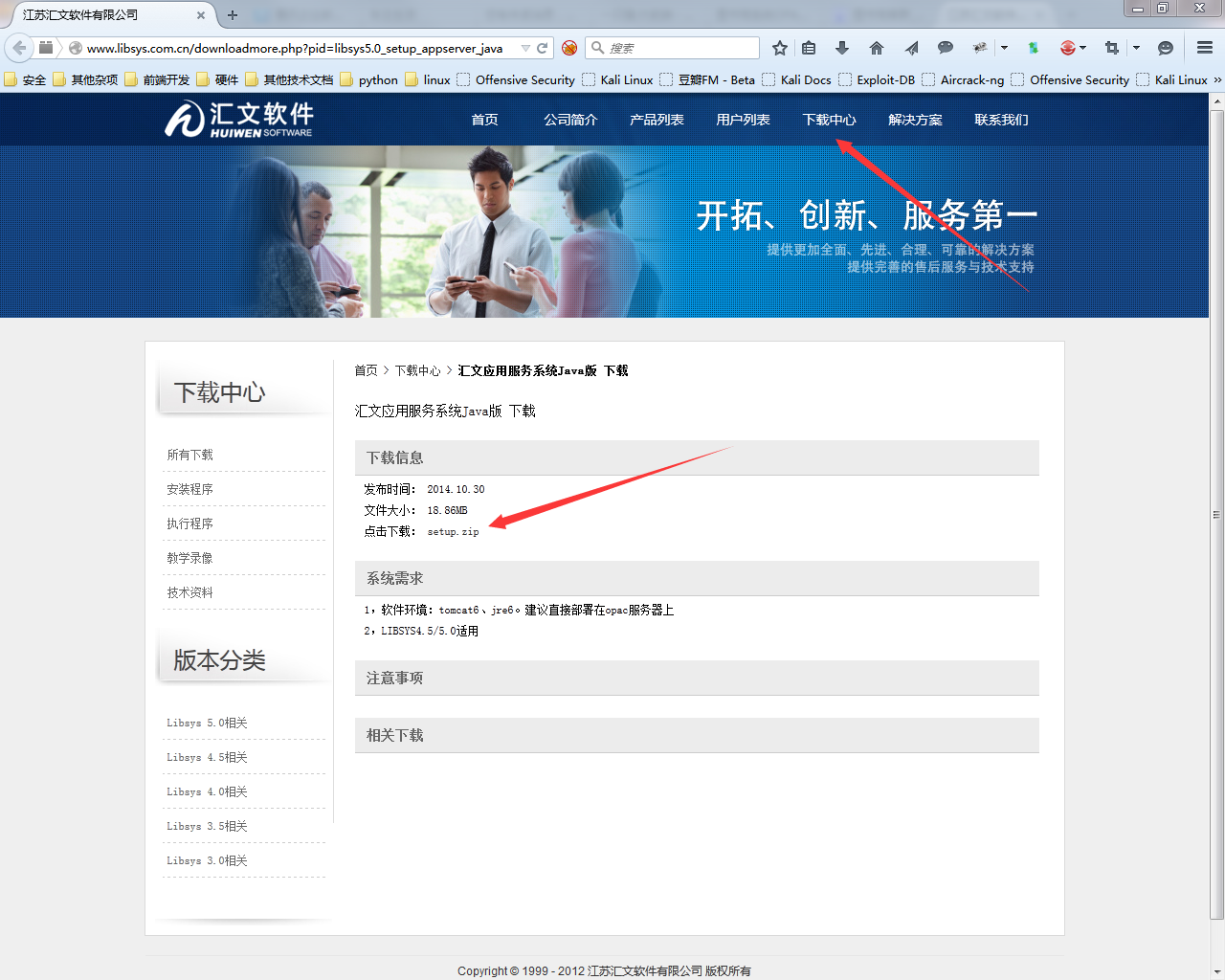Click the site identity globe icon
The image size is (1225, 980).
coord(75,48)
